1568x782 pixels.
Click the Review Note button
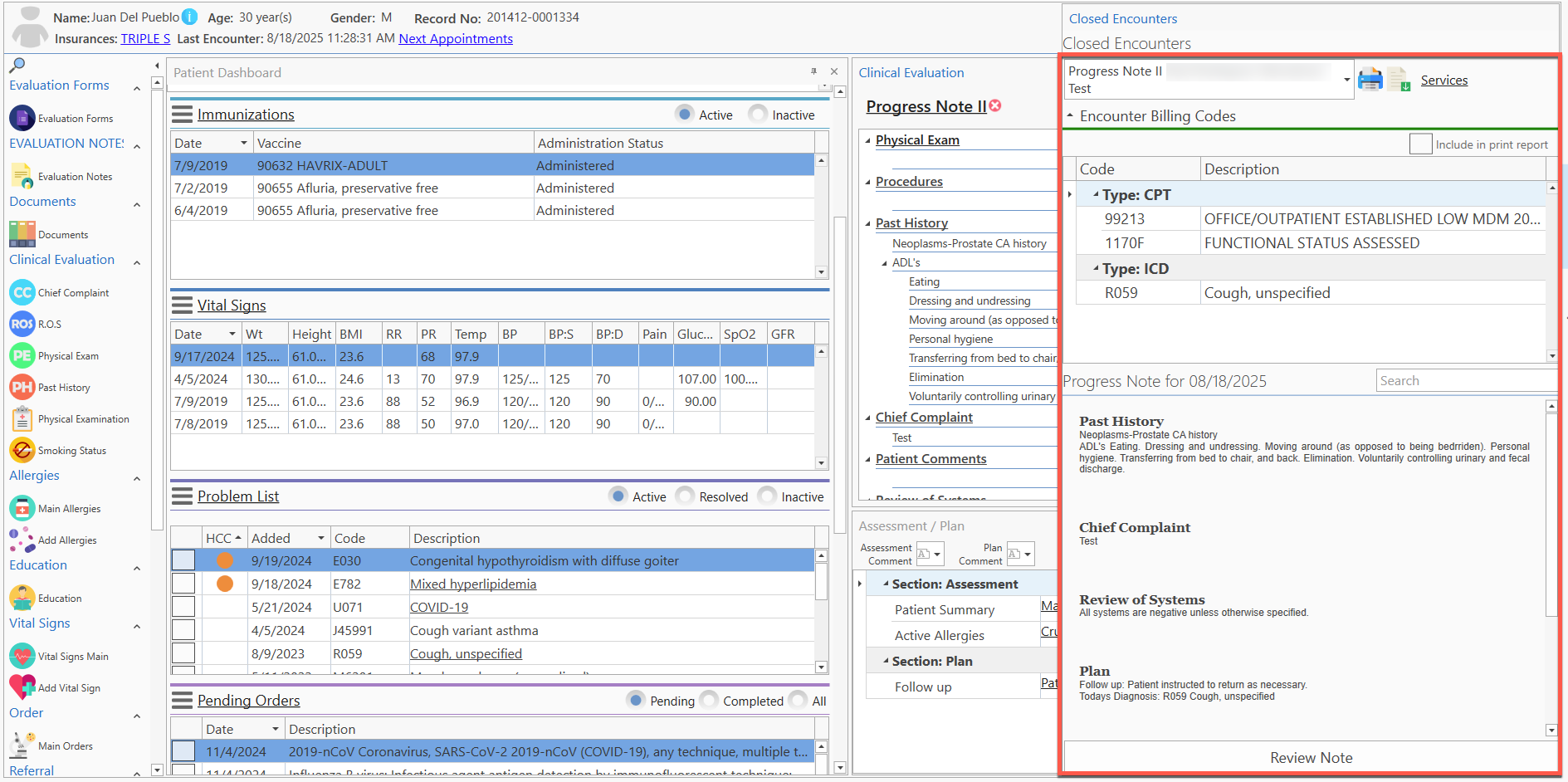point(1311,757)
